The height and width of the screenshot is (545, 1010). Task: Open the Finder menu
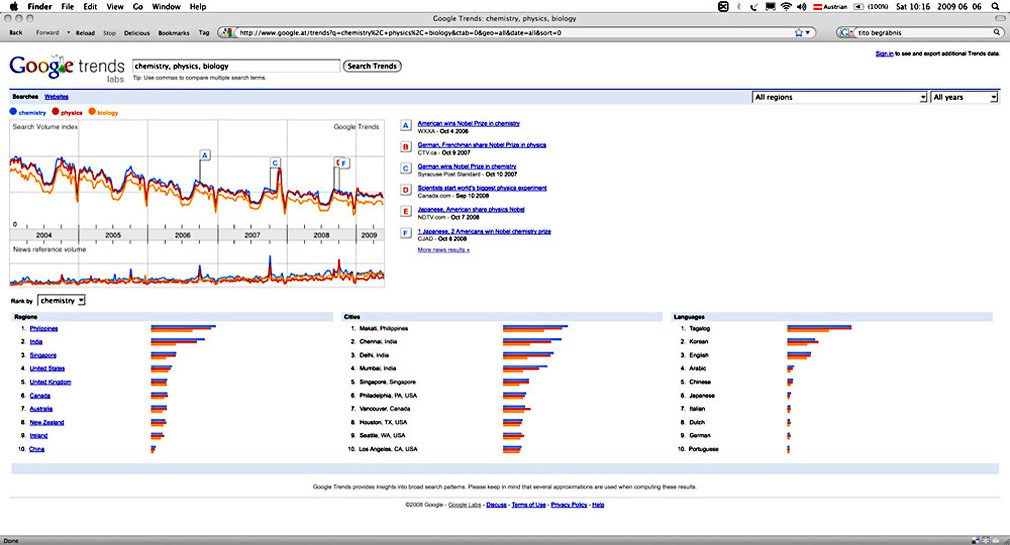(40, 6)
